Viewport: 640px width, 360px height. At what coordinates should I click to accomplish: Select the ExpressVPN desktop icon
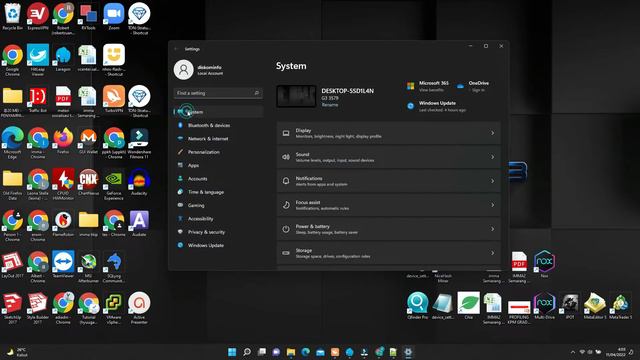[x=38, y=17]
